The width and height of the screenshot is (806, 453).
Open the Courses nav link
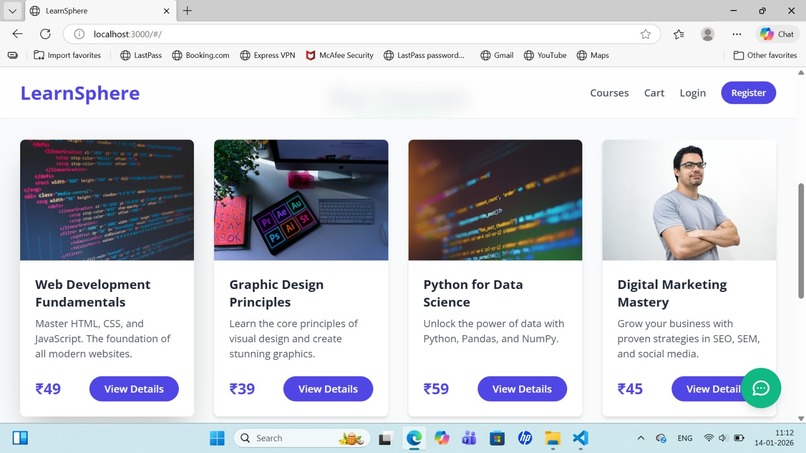tap(609, 93)
